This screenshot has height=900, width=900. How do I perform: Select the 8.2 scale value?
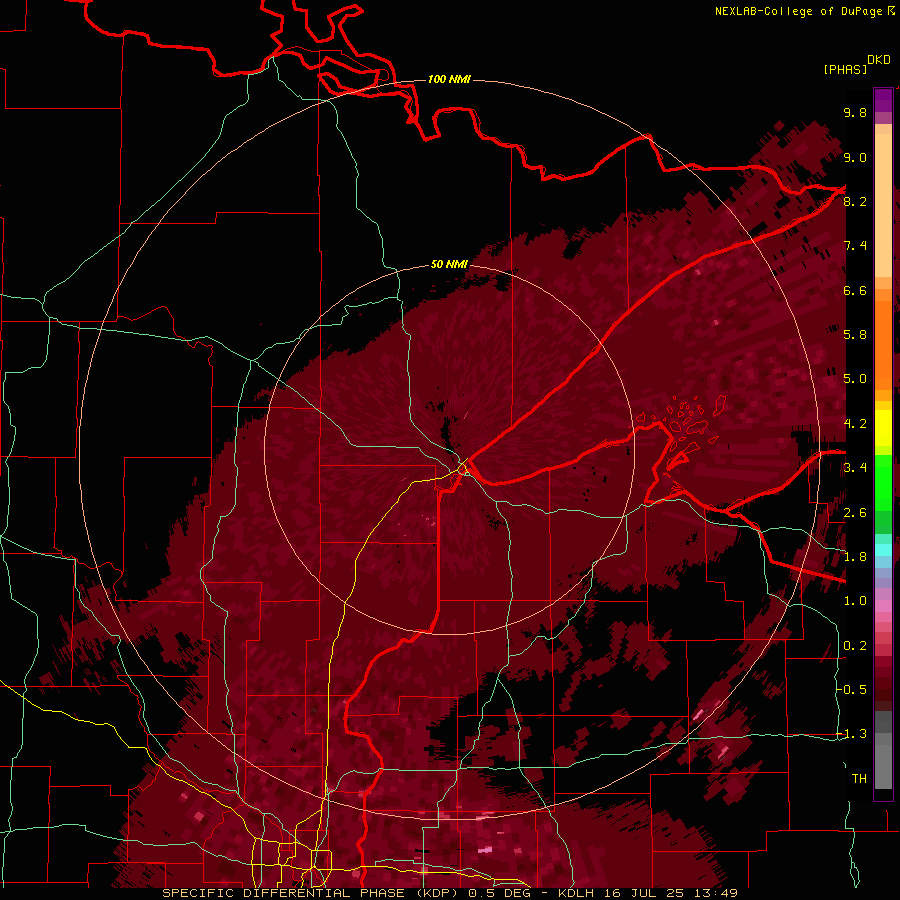pos(855,201)
